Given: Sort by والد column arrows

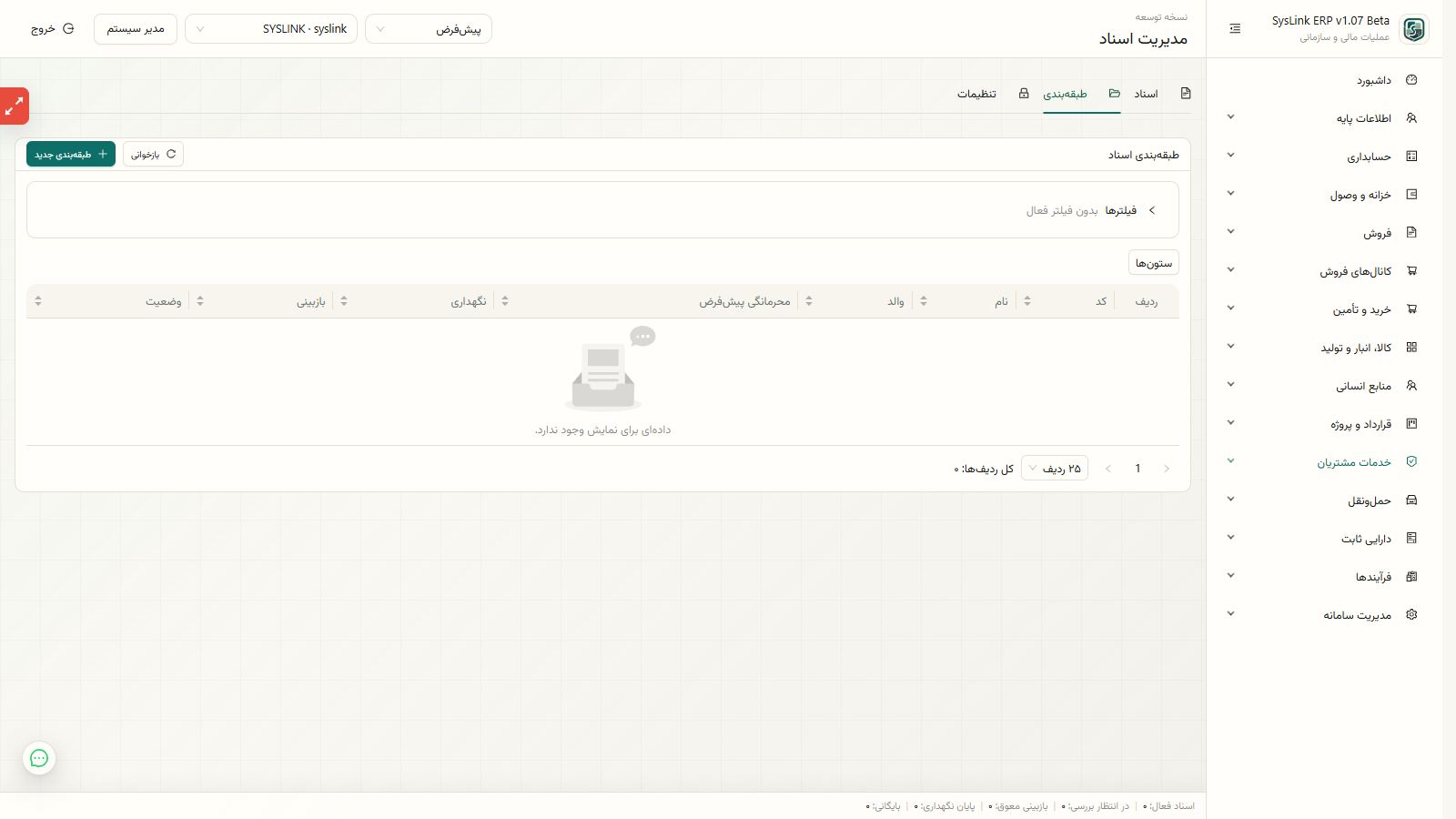Looking at the screenshot, I should (809, 301).
